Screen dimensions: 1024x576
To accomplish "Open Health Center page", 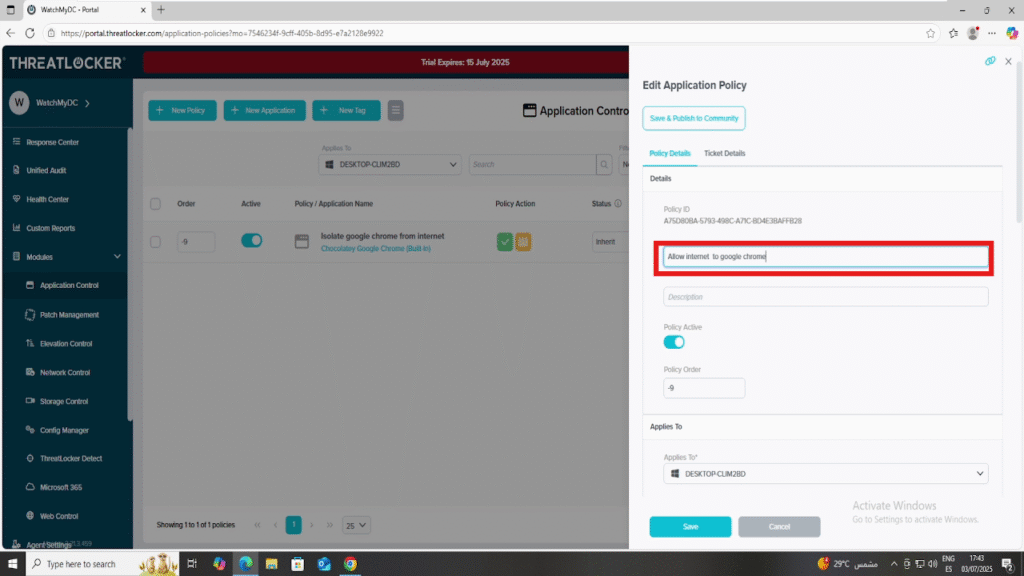I will [47, 199].
